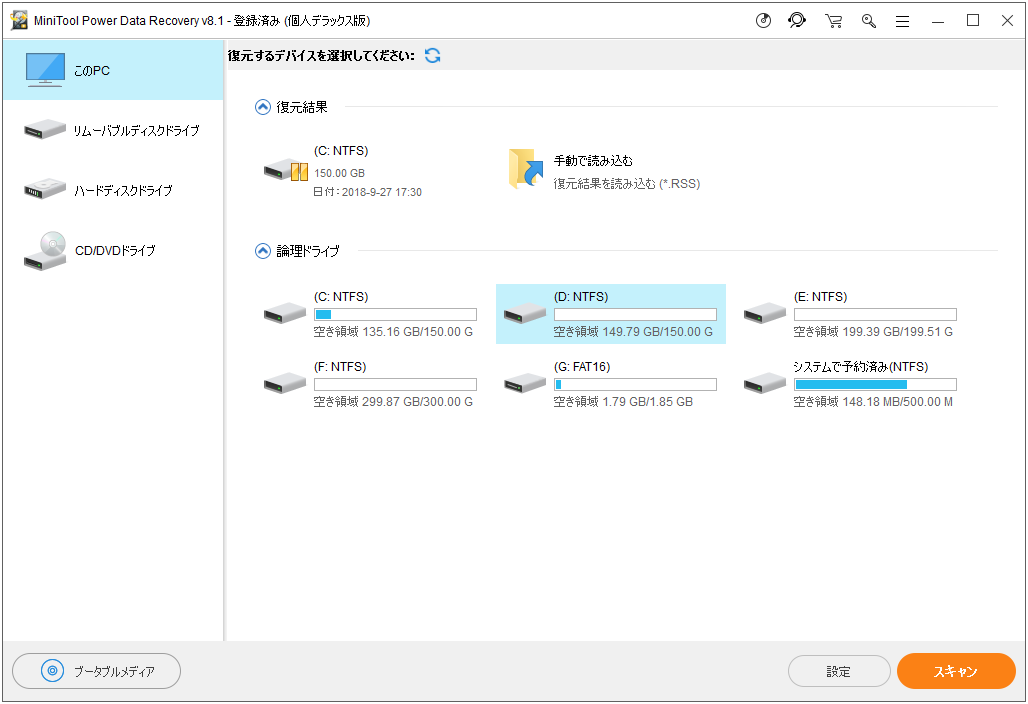Click the date 2018-9-27 17:30 text
Viewport: 1028px width, 704px height.
click(382, 192)
